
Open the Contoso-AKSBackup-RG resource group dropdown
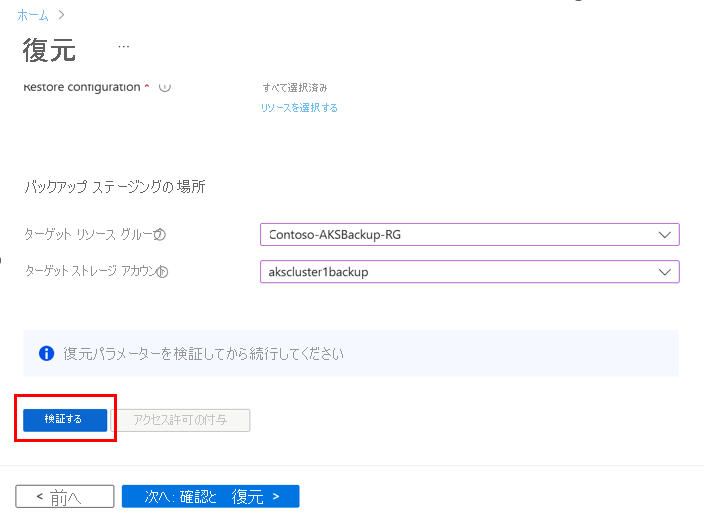[x=470, y=234]
